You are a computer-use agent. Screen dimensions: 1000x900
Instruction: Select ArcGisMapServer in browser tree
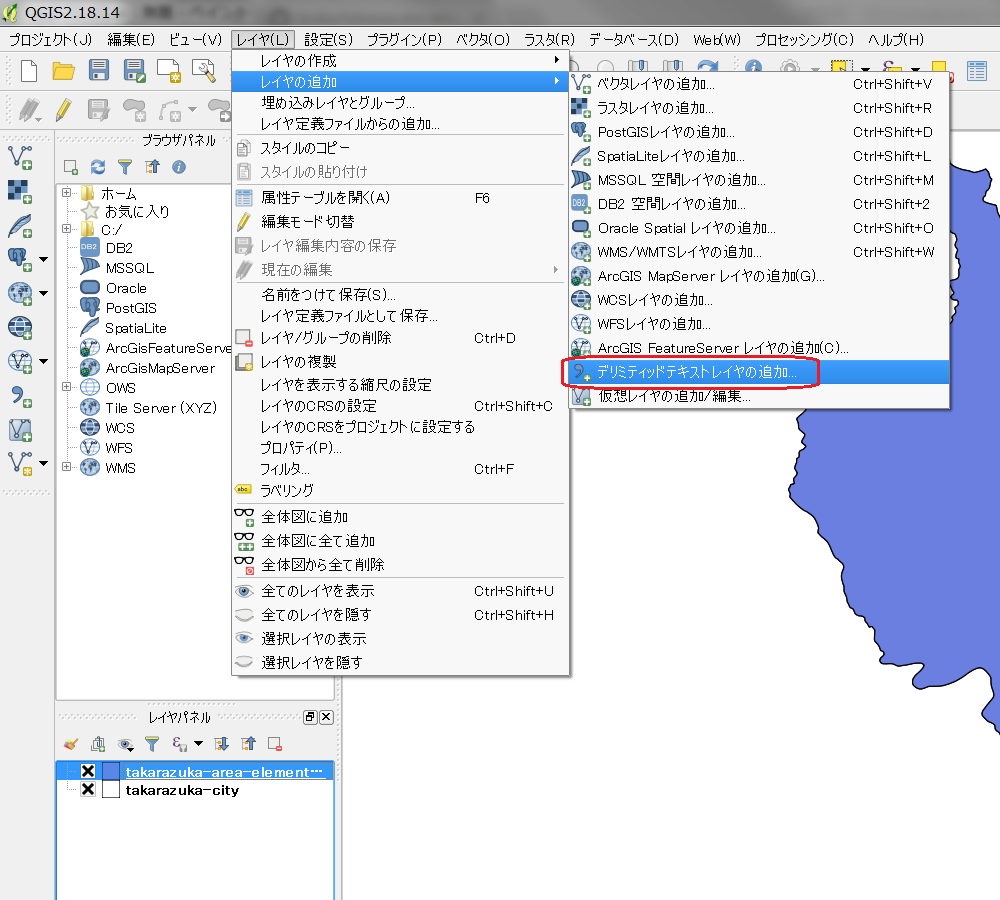[x=160, y=368]
